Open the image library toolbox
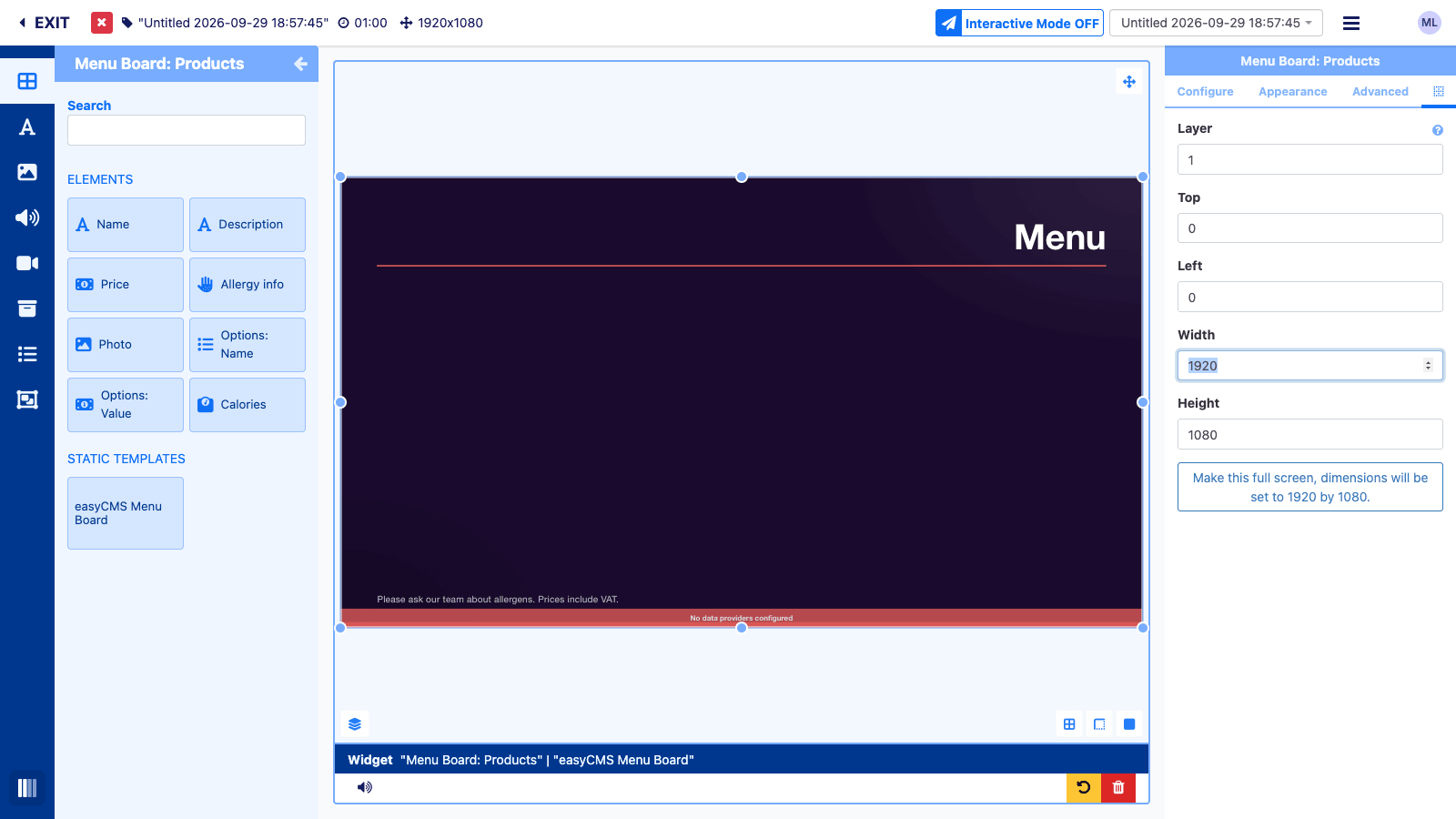Viewport: 1456px width, 819px height. click(27, 172)
